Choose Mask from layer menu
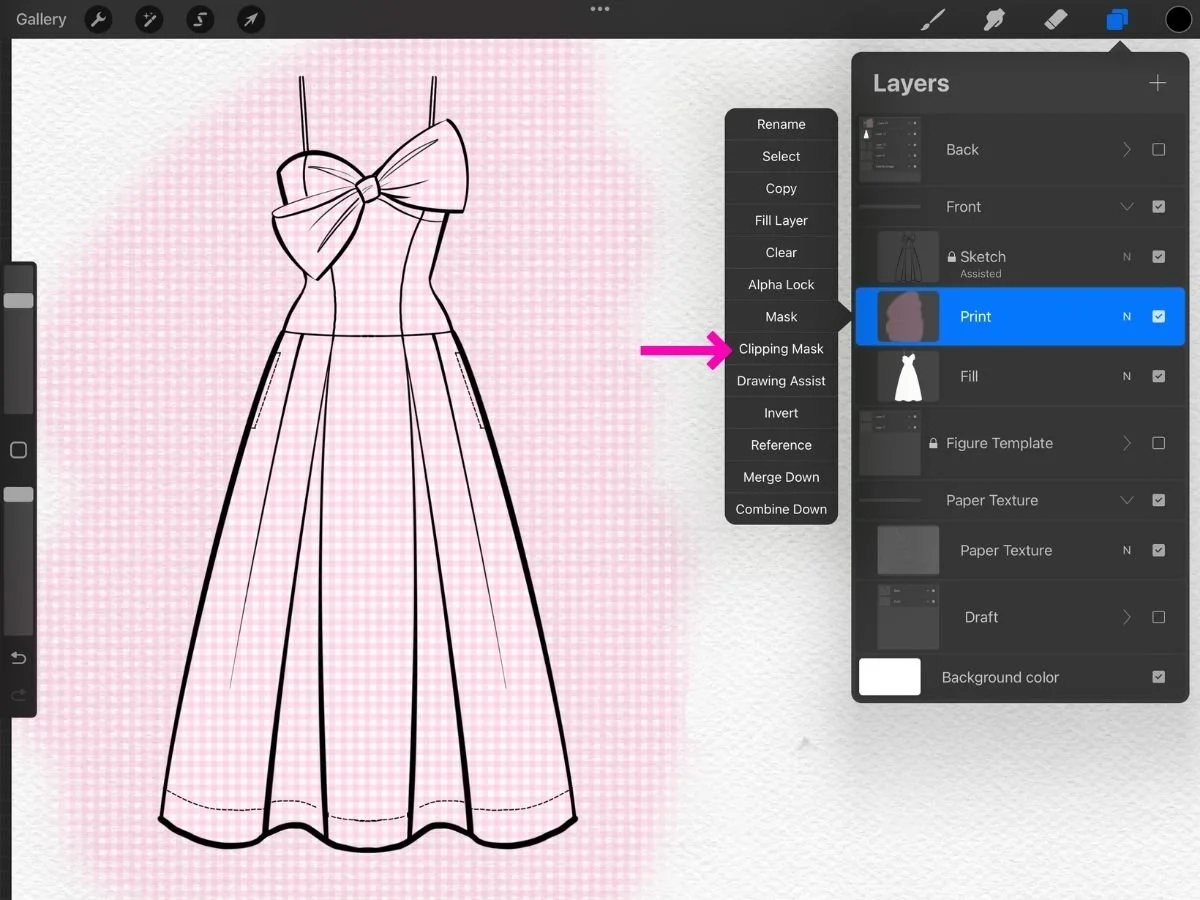The height and width of the screenshot is (900, 1200). 781,317
